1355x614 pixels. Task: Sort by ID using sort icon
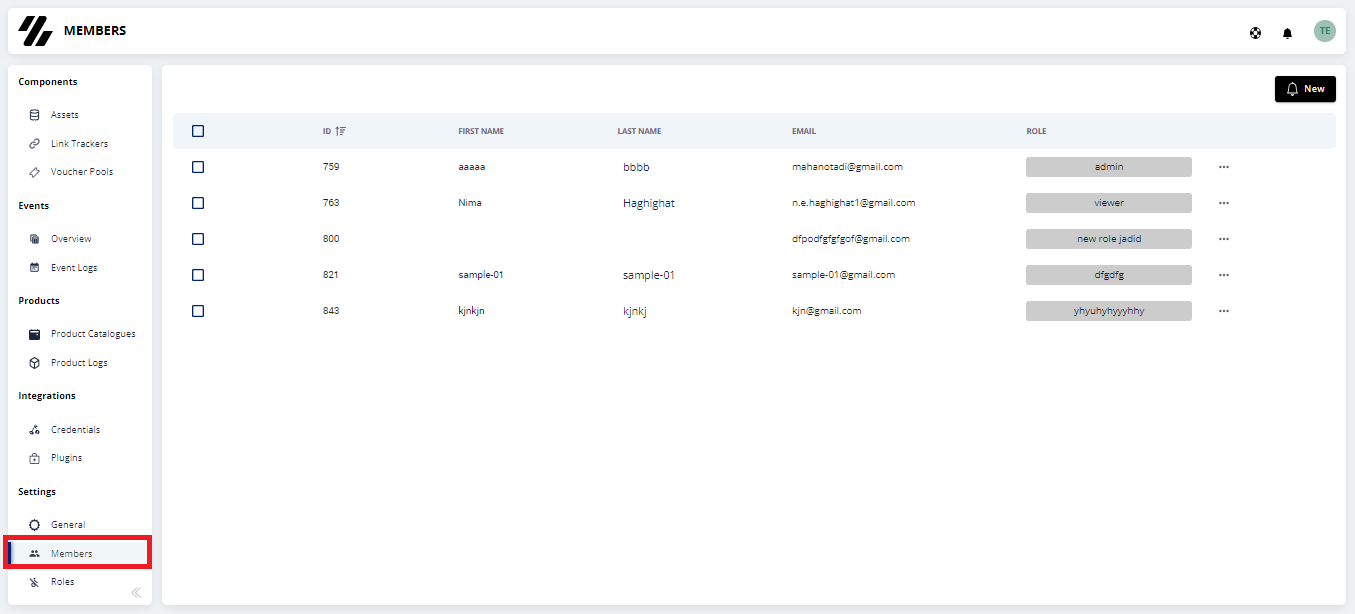341,131
